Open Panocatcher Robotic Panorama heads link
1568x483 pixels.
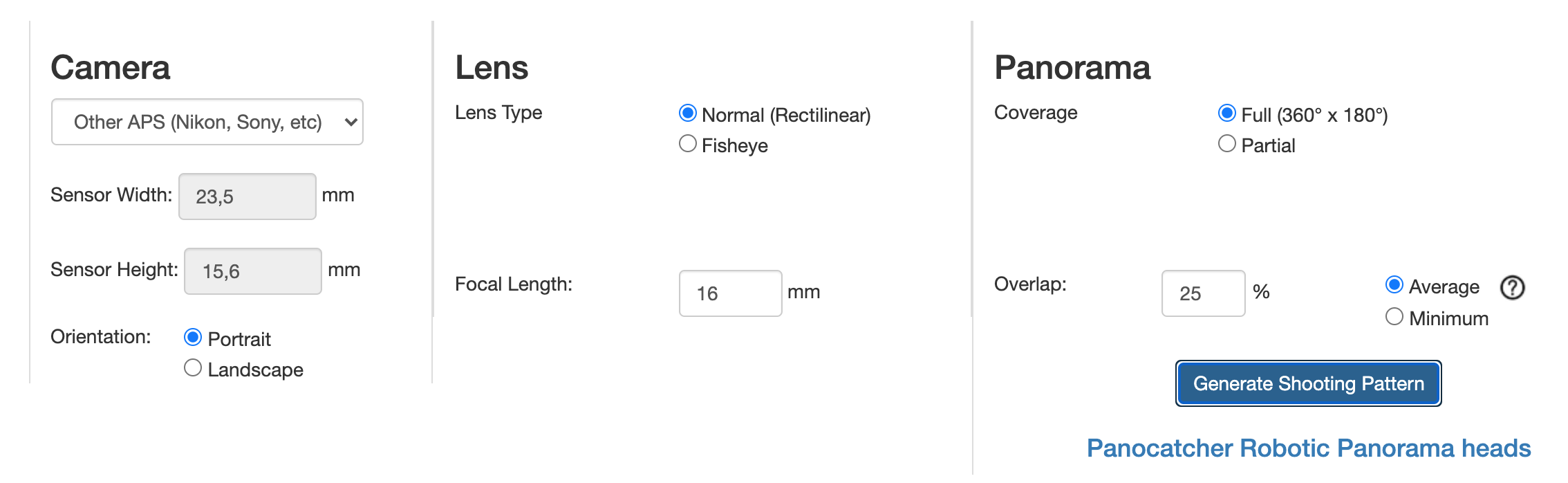click(1309, 448)
